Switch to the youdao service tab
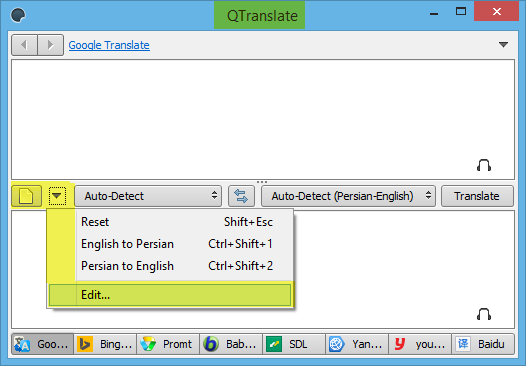The width and height of the screenshot is (526, 366). click(420, 344)
